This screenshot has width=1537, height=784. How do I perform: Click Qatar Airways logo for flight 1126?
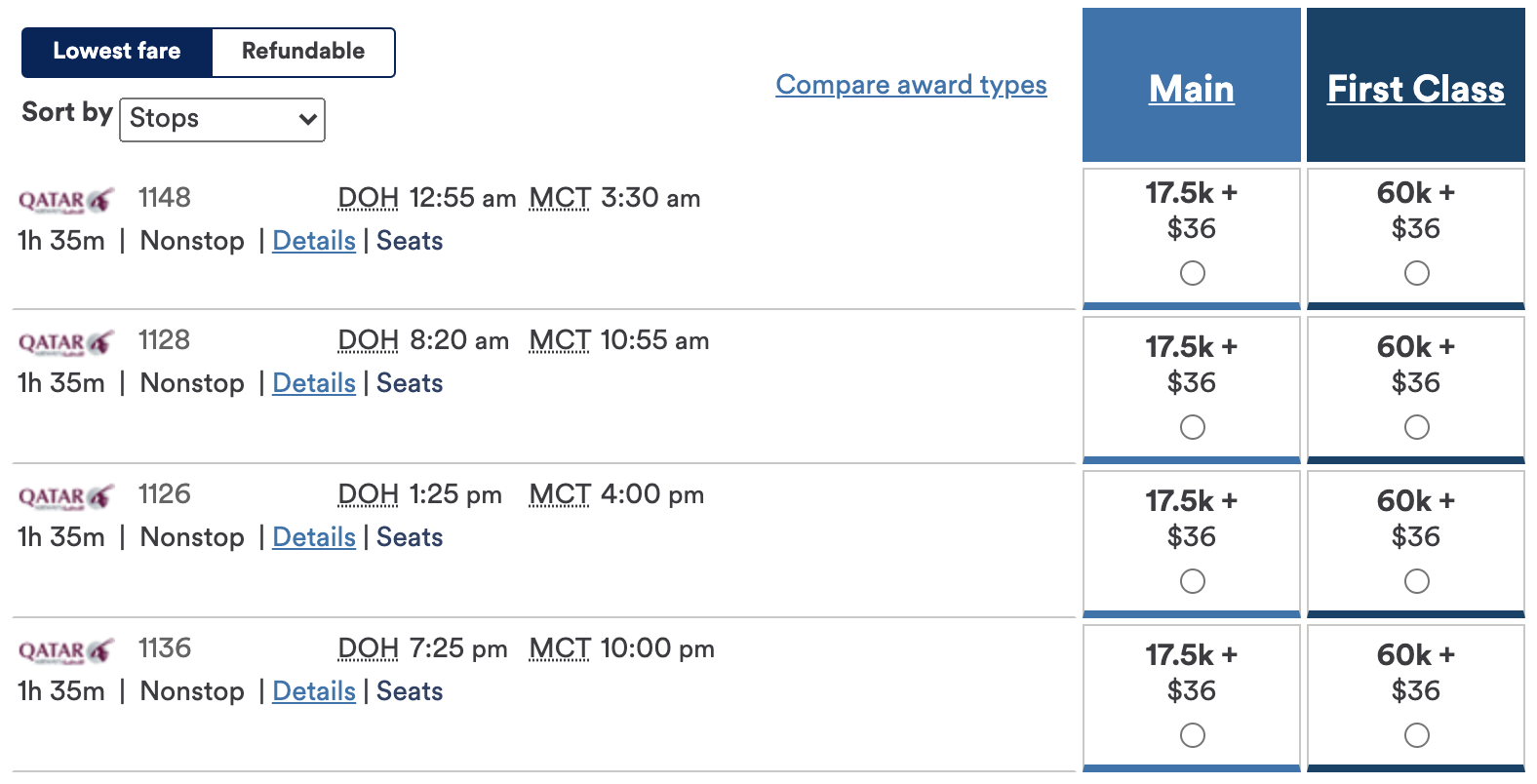[x=65, y=497]
